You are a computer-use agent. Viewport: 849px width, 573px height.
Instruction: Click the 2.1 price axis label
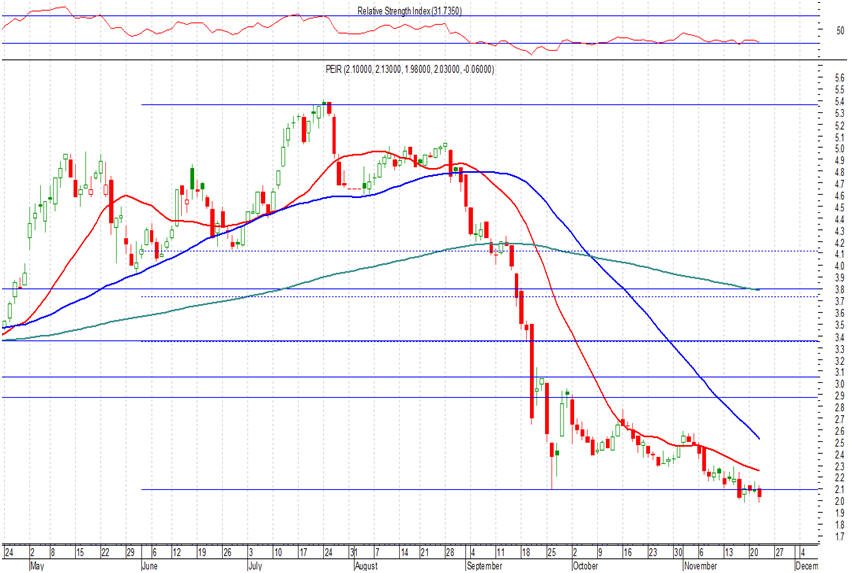(x=839, y=489)
